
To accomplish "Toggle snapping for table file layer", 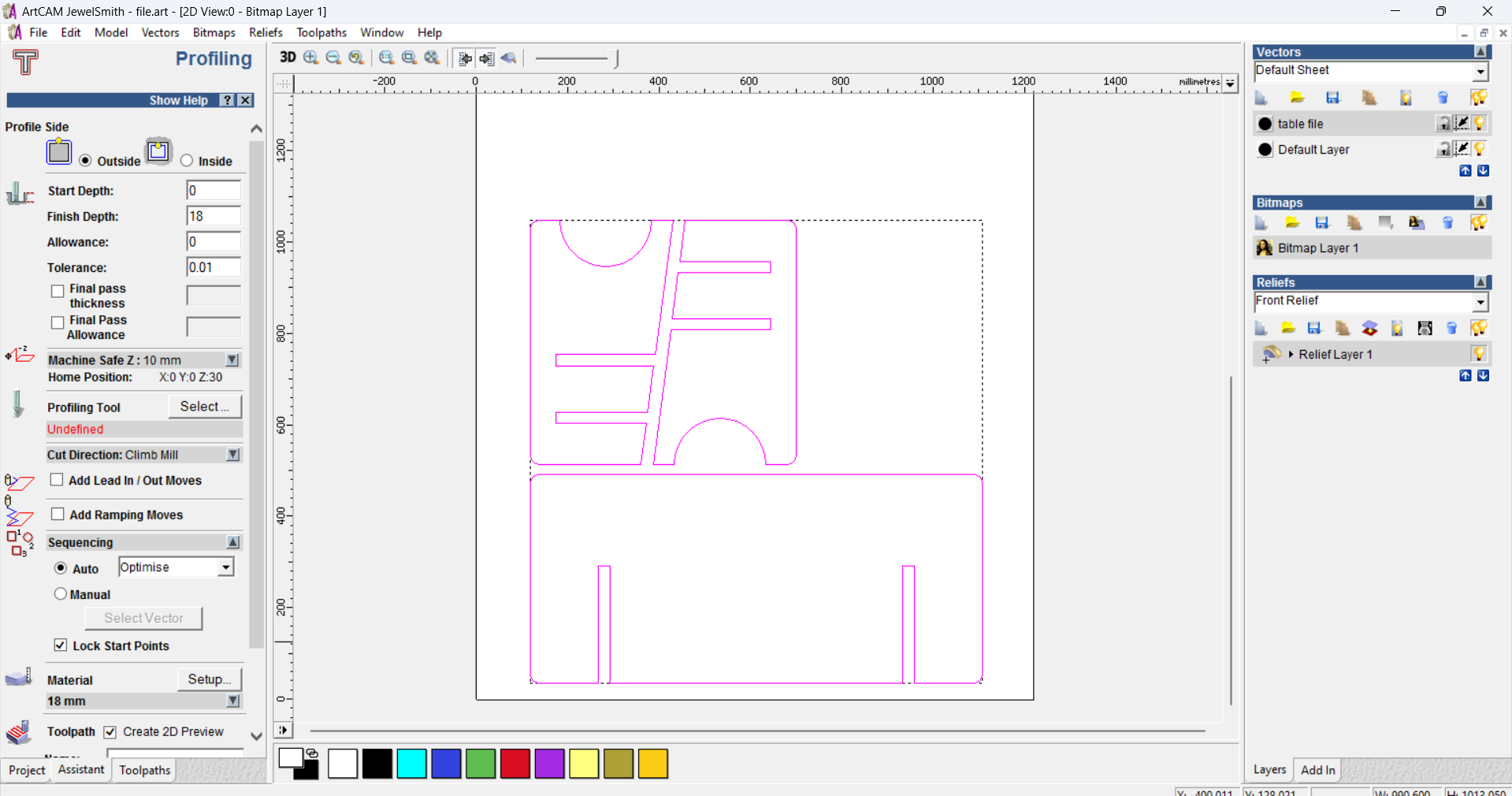I will 1462,123.
